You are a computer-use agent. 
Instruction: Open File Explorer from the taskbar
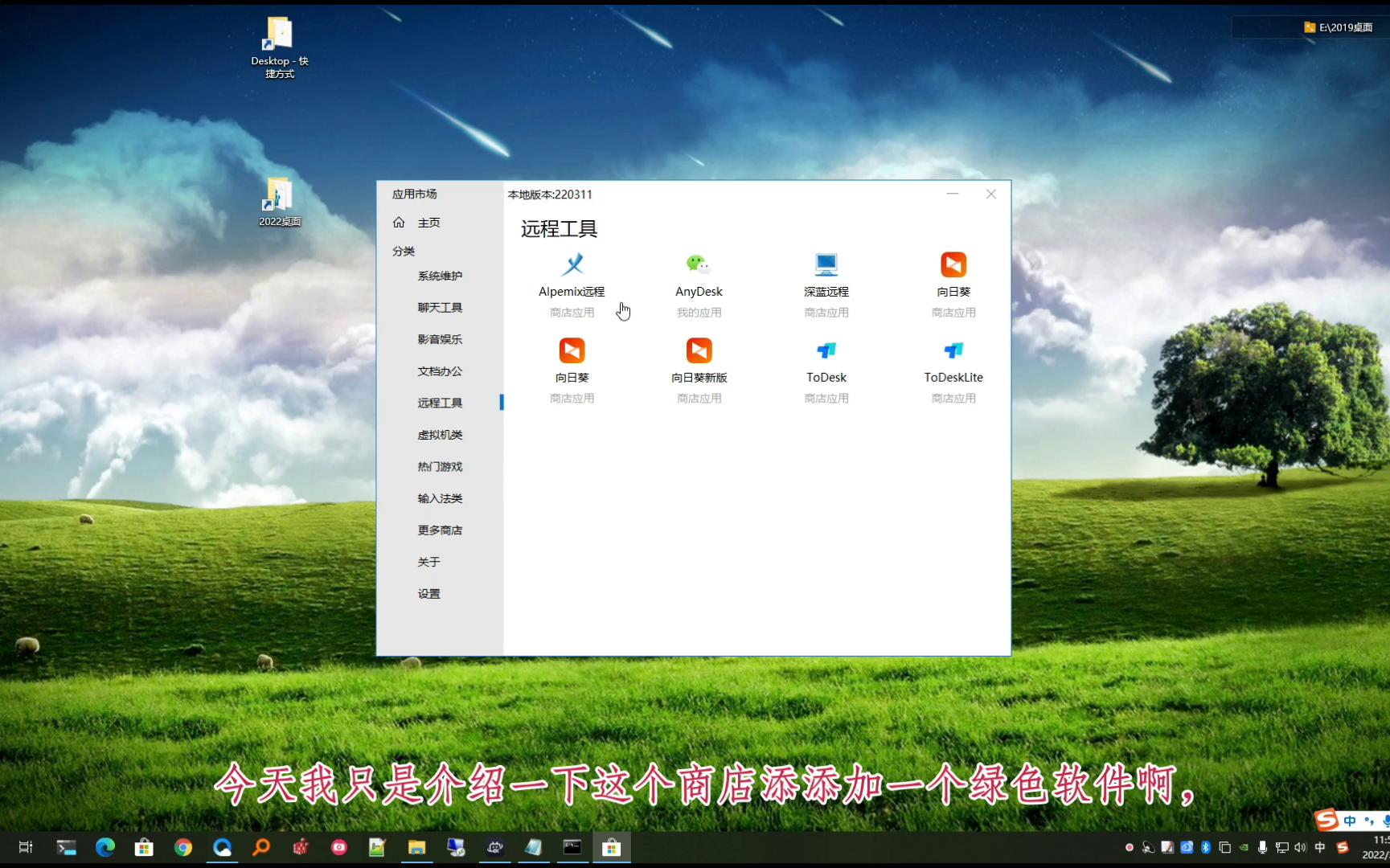pyautogui.click(x=416, y=847)
